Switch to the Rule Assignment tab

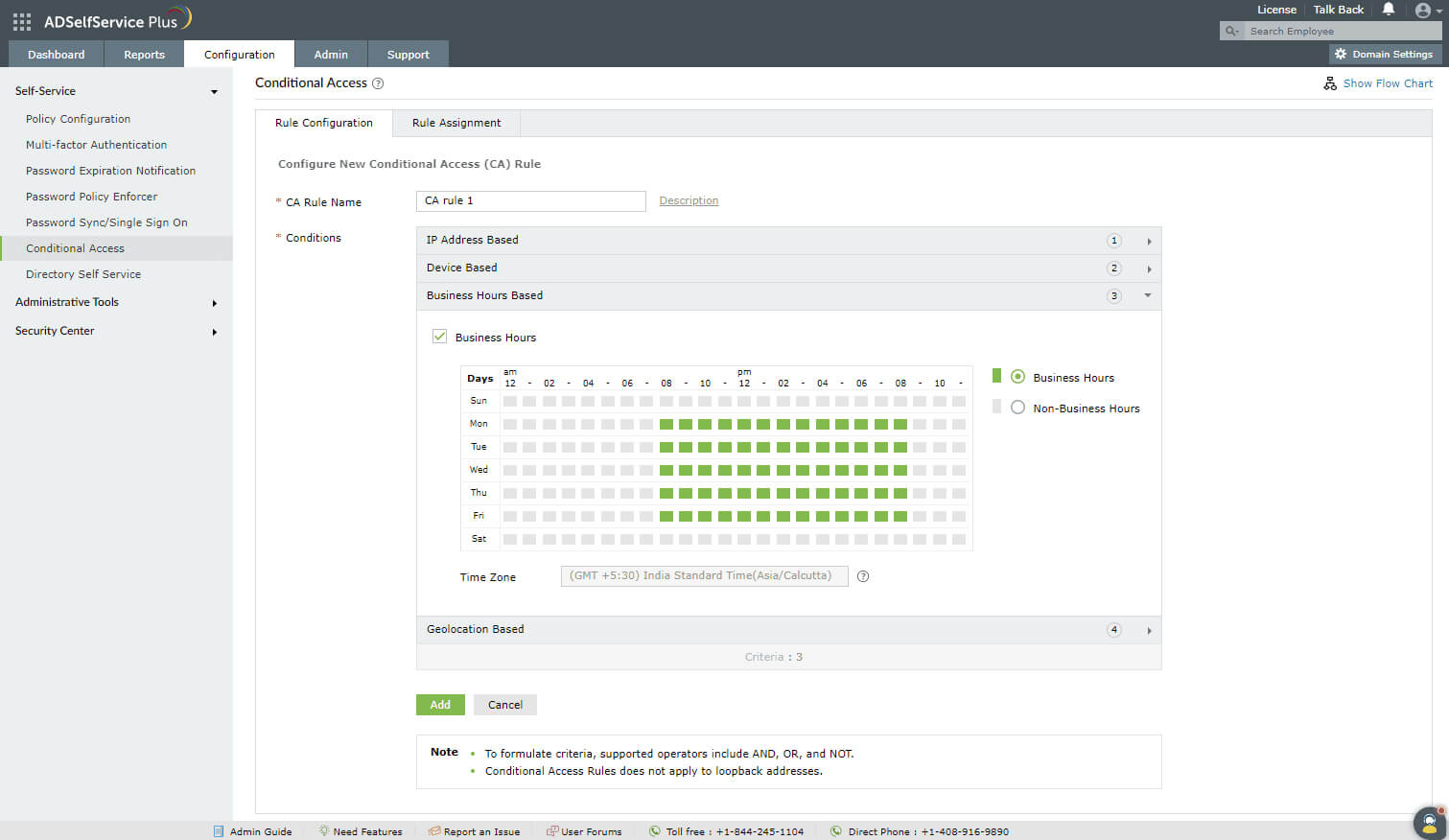pyautogui.click(x=456, y=123)
